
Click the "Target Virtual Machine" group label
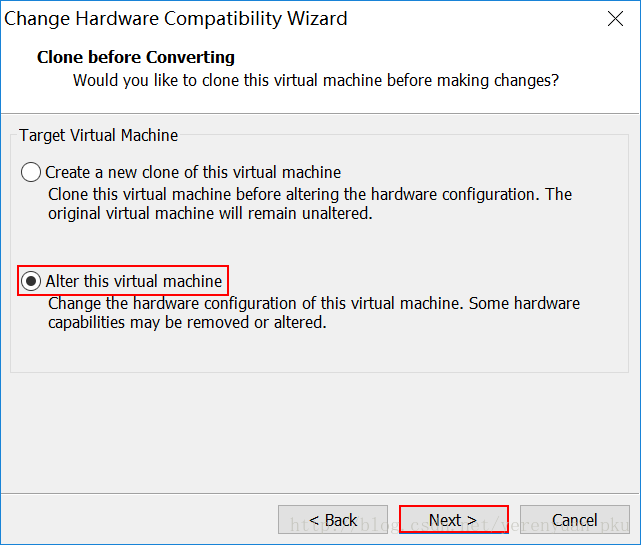click(x=98, y=135)
